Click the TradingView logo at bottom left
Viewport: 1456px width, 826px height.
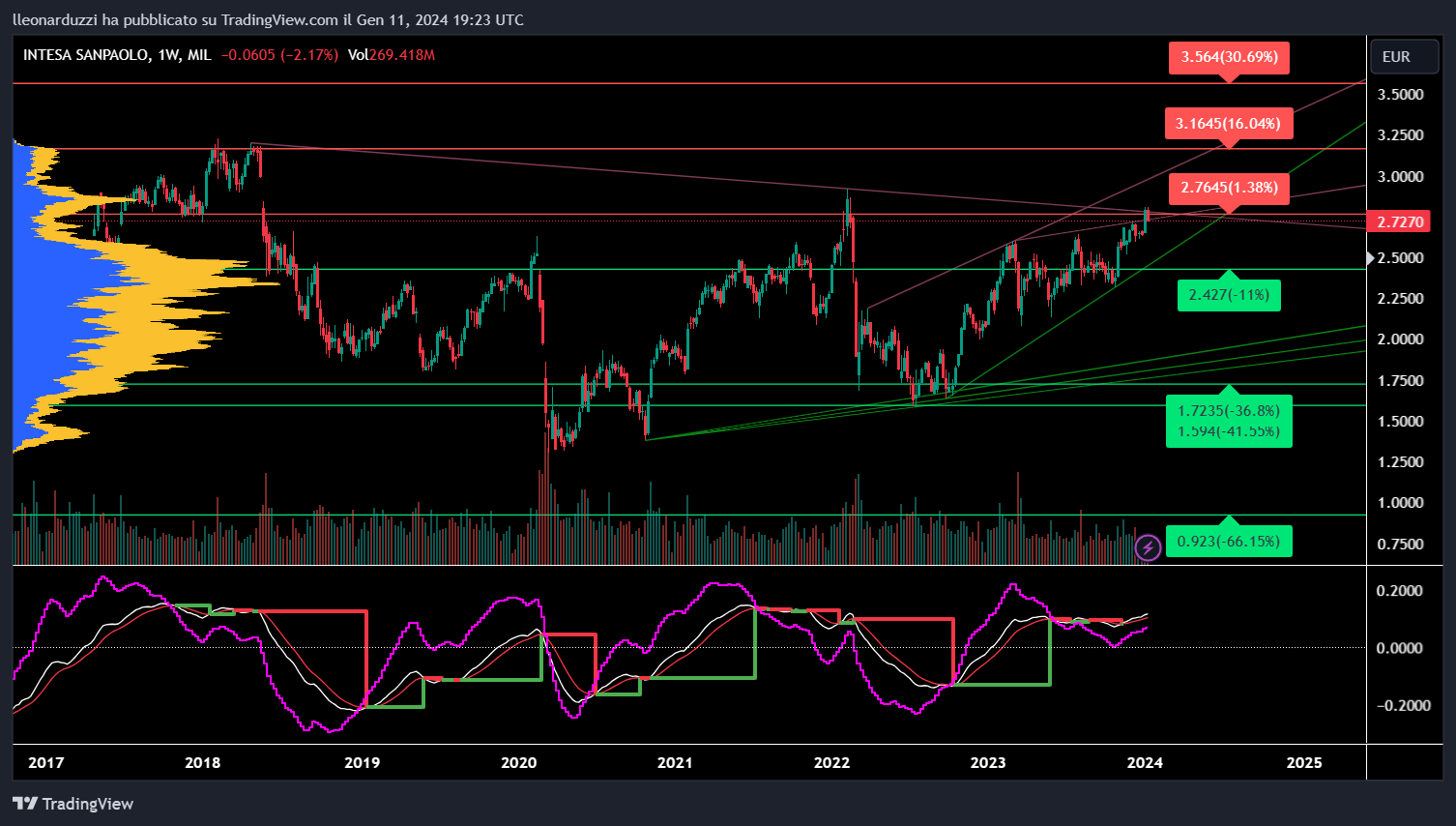[x=73, y=804]
